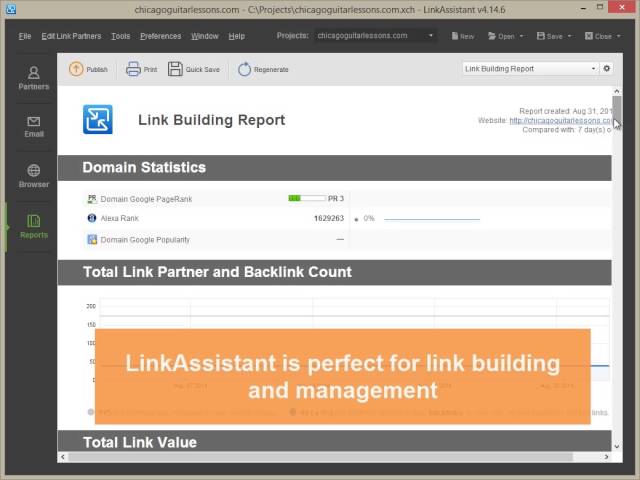Screen dimensions: 640x480
Task: Click the Link Building Report logo
Action: 98,119
